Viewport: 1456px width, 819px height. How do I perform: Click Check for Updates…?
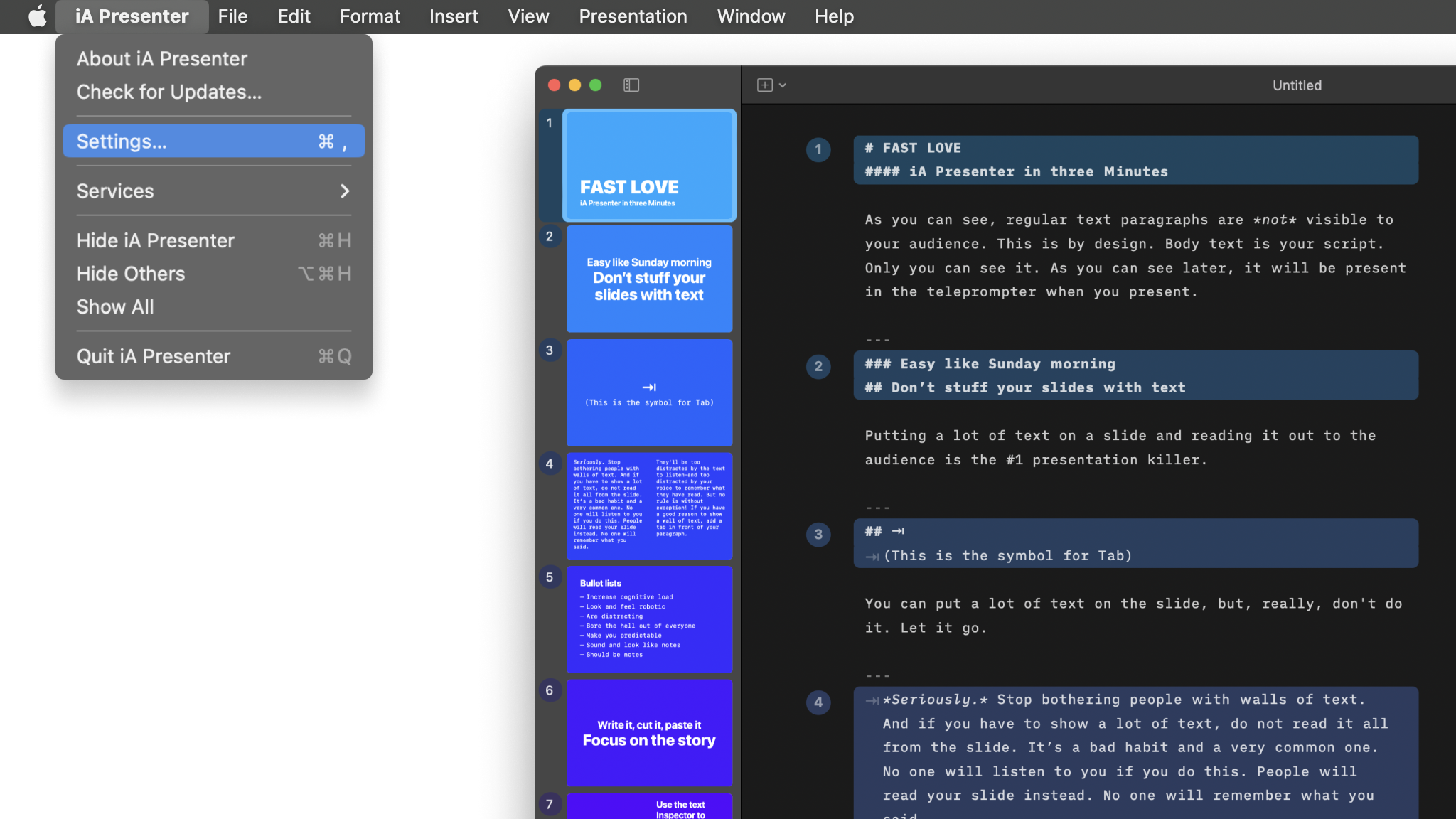tap(213, 92)
